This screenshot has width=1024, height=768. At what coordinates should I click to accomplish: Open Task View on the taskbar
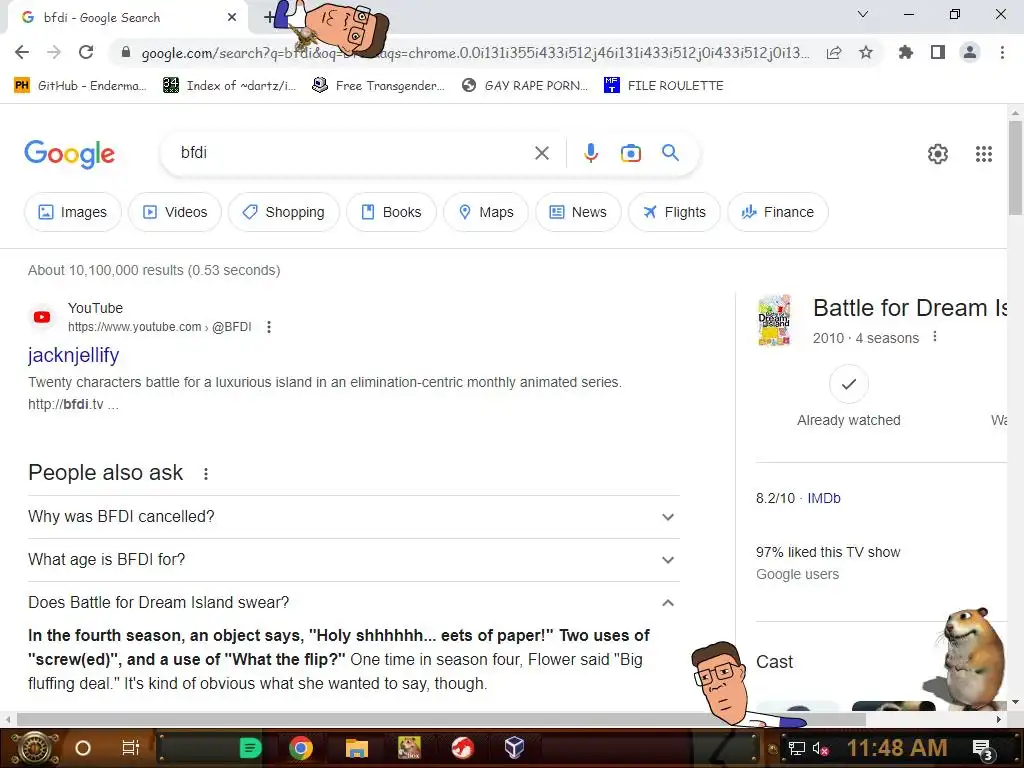(x=131, y=748)
